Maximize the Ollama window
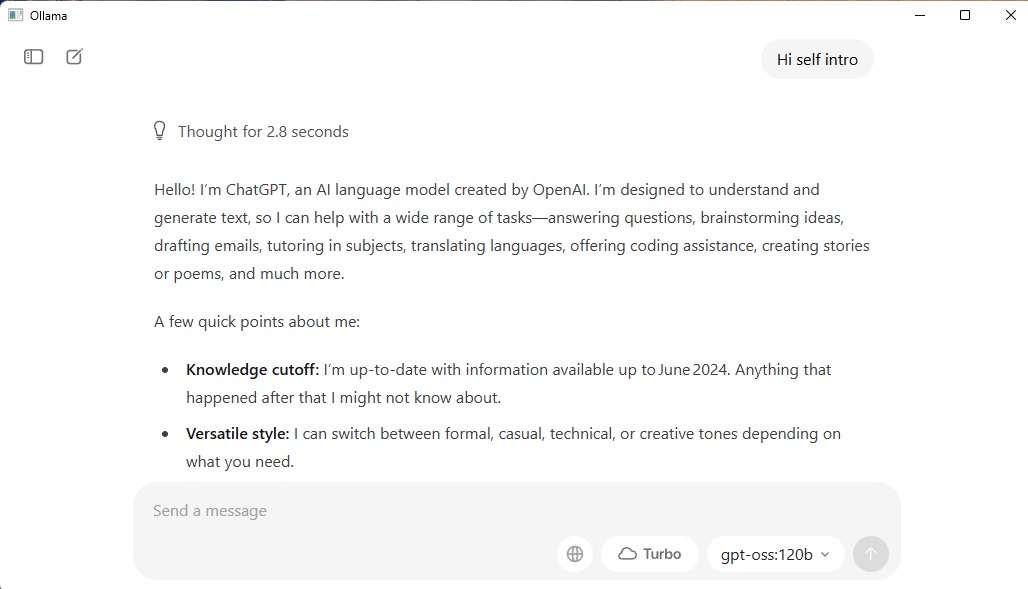The image size is (1028, 589). (x=964, y=15)
